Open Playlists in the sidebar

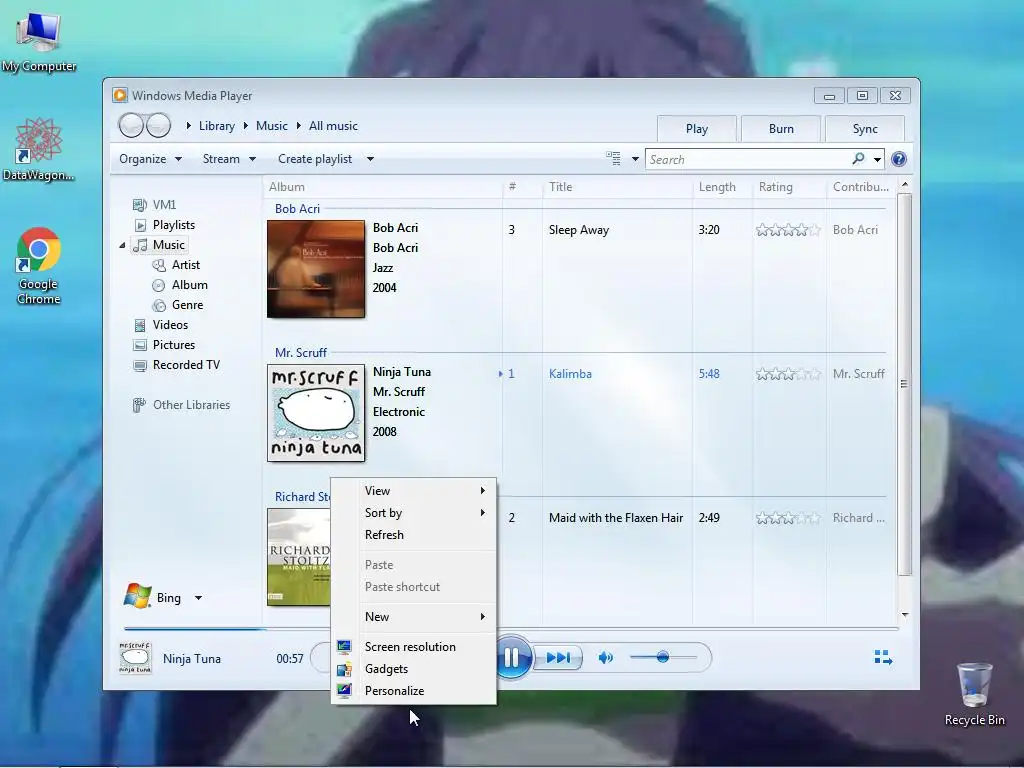tap(164, 225)
